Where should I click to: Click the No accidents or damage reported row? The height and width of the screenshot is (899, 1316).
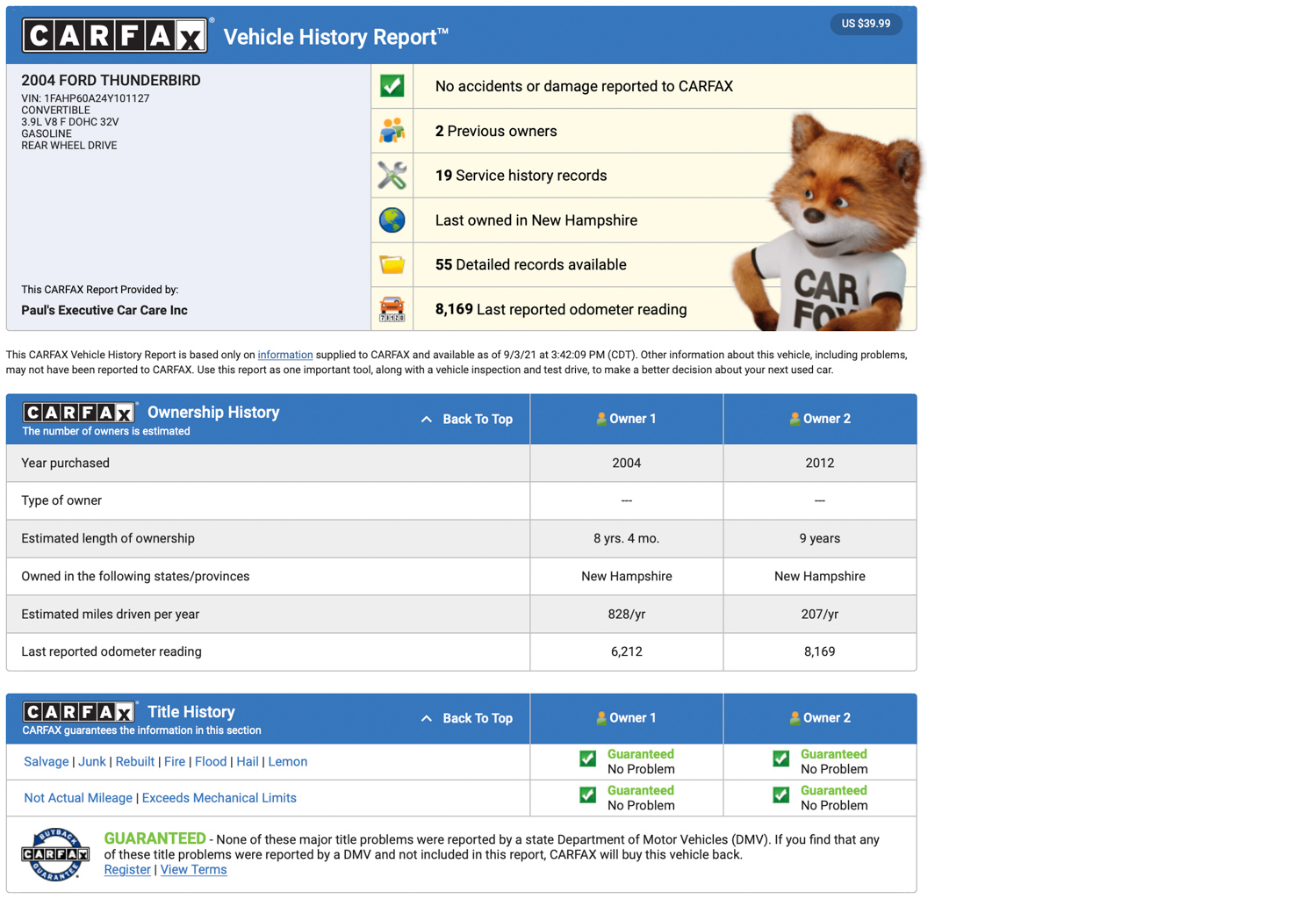pyautogui.click(x=644, y=86)
